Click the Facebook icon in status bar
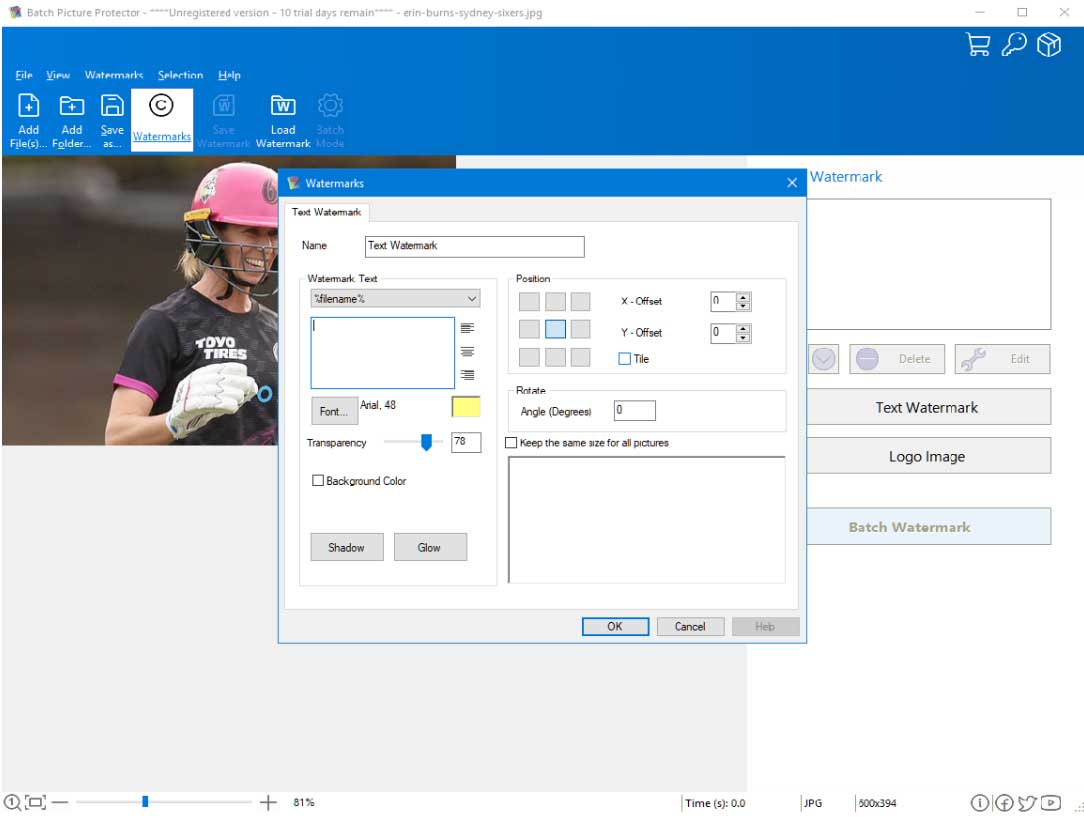The image size is (1084, 822). (1003, 802)
